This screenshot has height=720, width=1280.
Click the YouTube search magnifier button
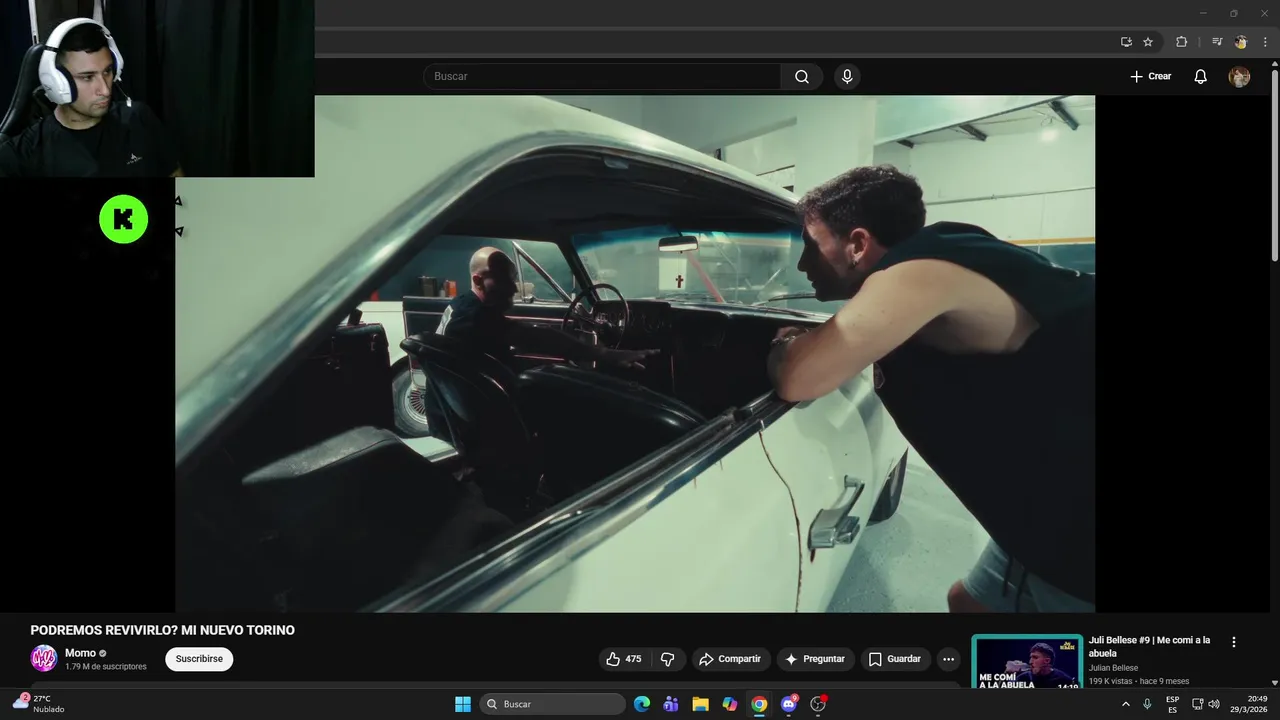pos(802,77)
